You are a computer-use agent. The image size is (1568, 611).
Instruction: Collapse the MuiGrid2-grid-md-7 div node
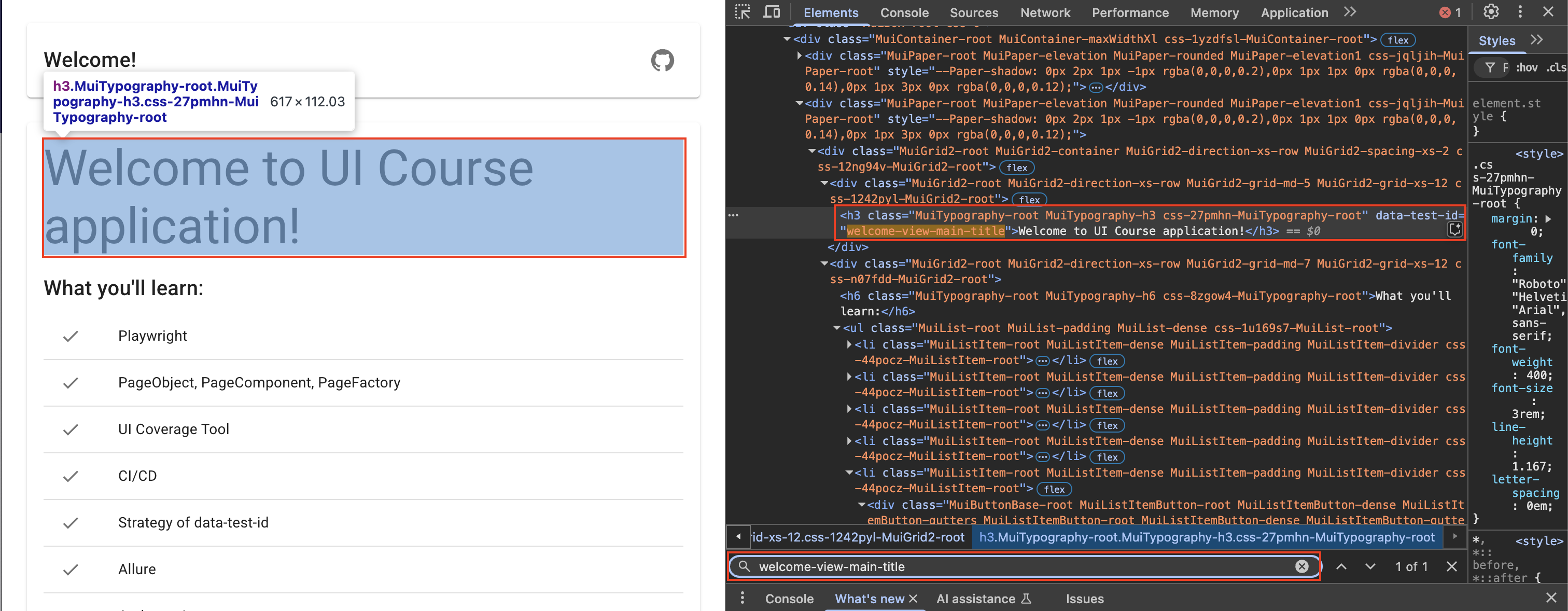pyautogui.click(x=823, y=264)
